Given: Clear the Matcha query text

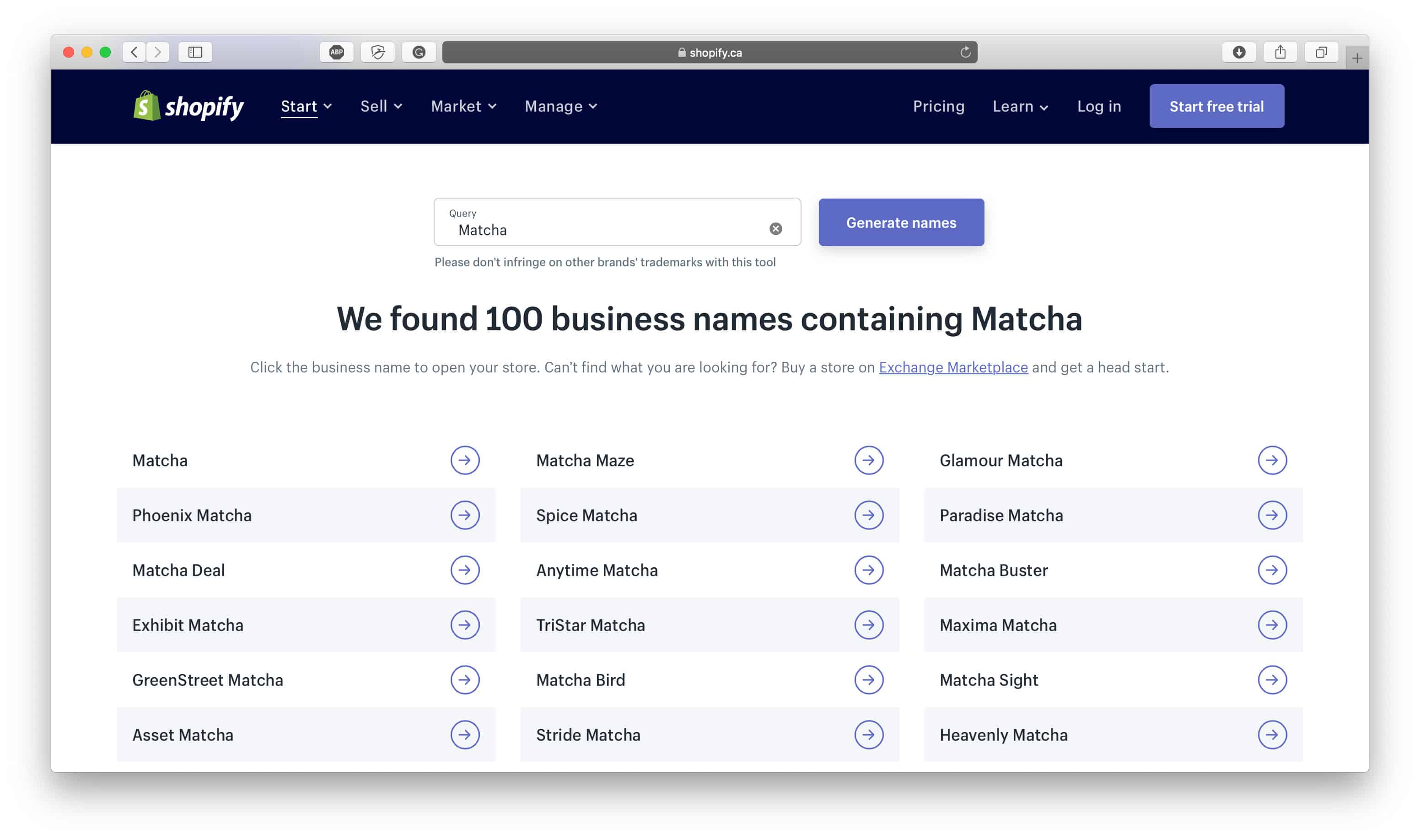Looking at the screenshot, I should [776, 229].
